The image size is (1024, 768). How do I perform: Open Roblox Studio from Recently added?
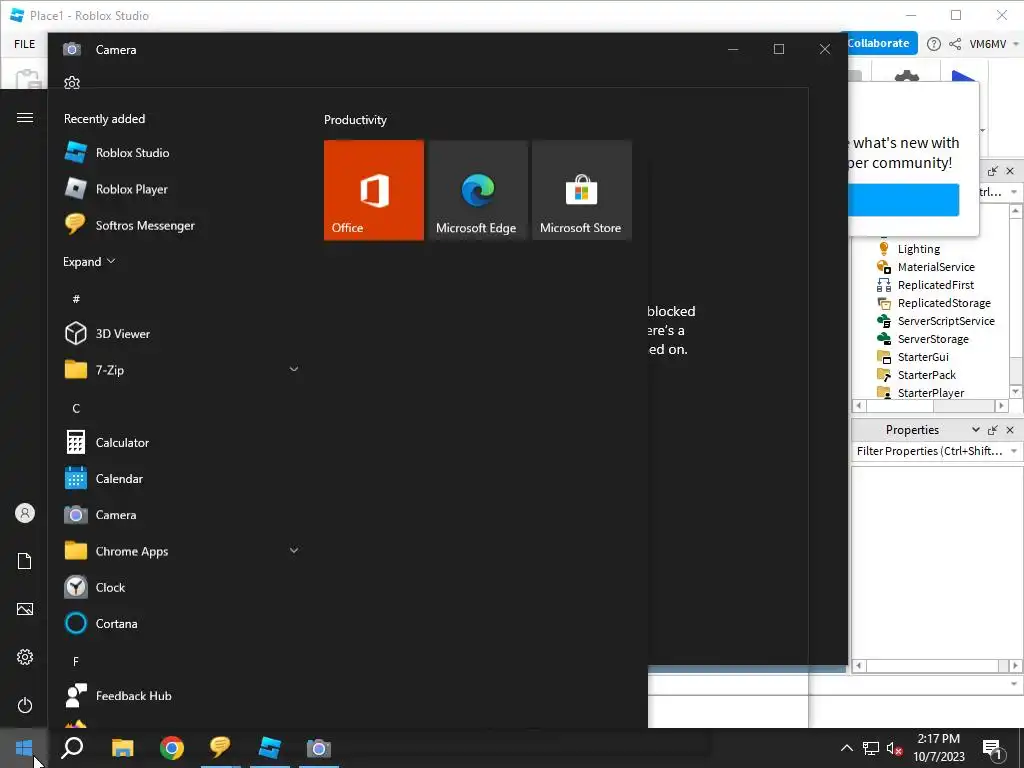pos(181,153)
